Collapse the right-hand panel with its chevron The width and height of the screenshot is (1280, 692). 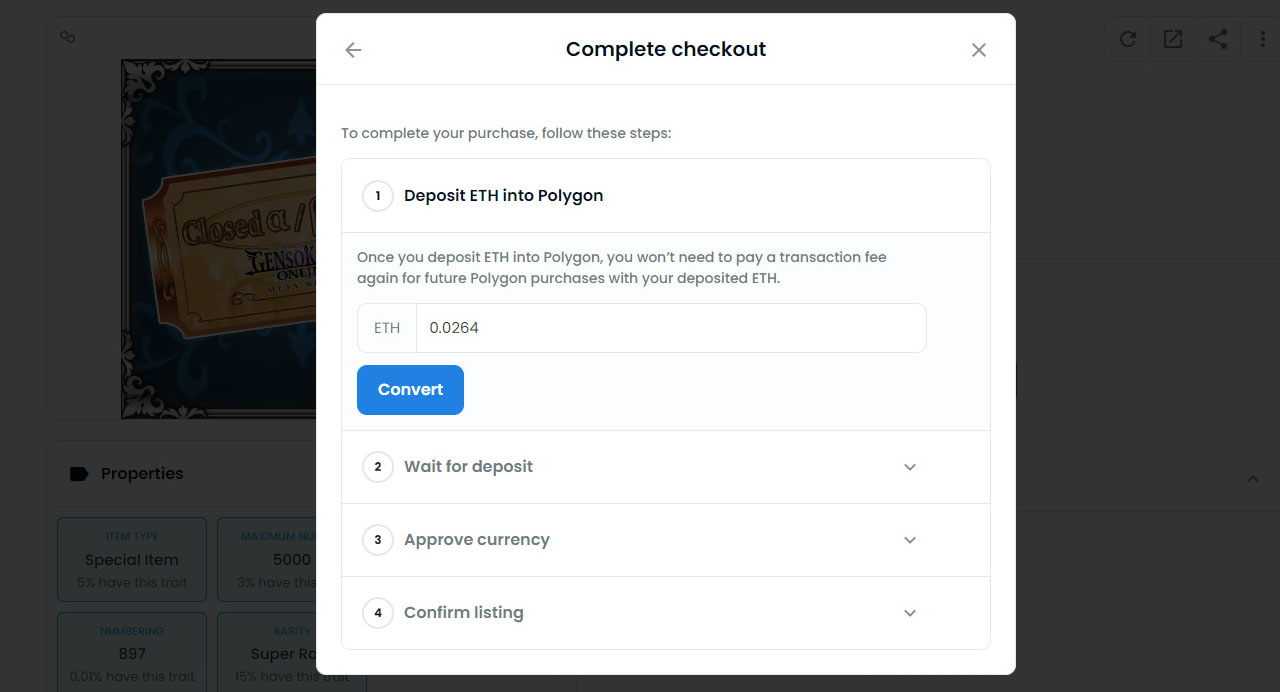1253,479
